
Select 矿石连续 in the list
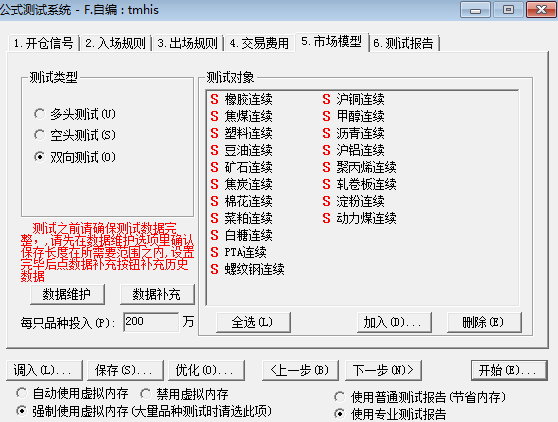click(248, 167)
